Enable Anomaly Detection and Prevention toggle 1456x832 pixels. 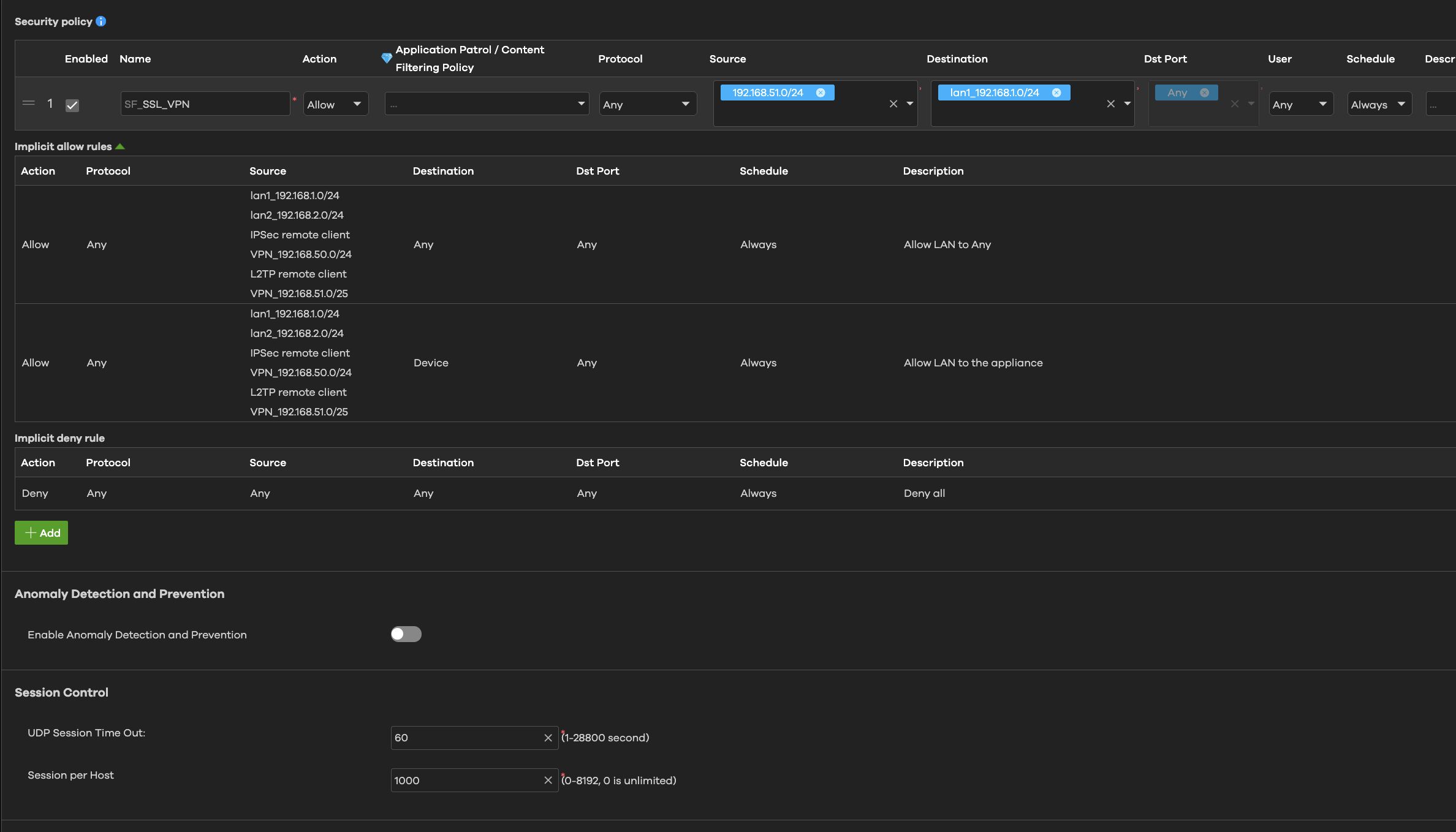(406, 634)
